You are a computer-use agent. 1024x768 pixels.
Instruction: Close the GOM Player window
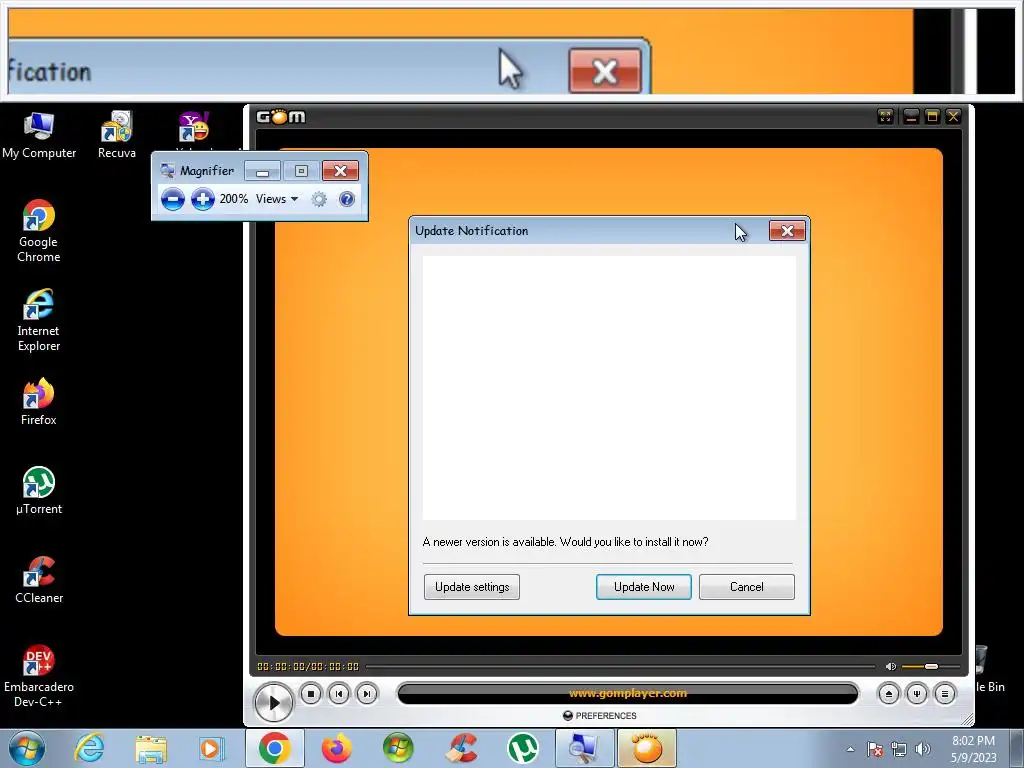point(953,117)
